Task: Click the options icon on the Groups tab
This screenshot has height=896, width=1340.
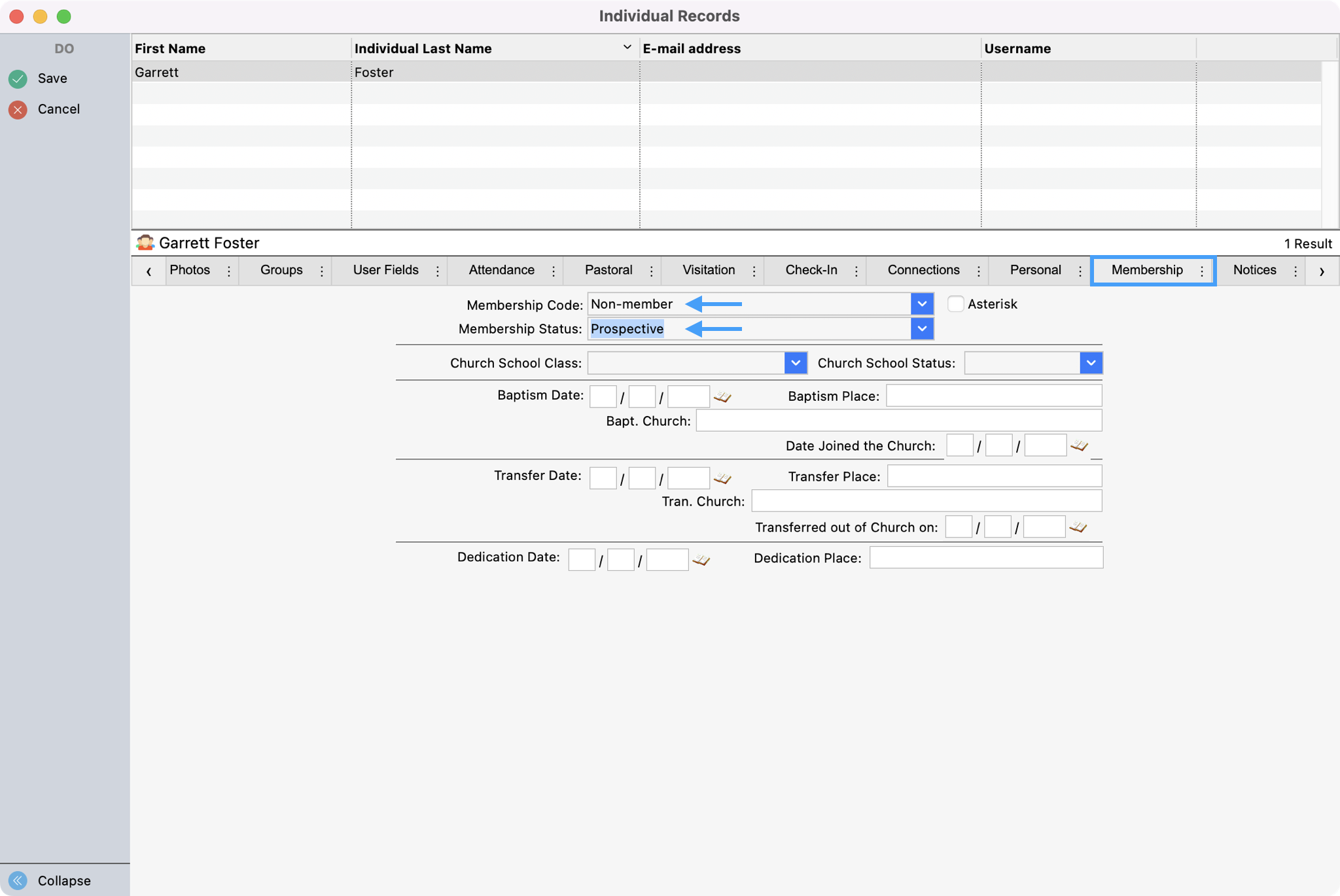Action: [322, 270]
